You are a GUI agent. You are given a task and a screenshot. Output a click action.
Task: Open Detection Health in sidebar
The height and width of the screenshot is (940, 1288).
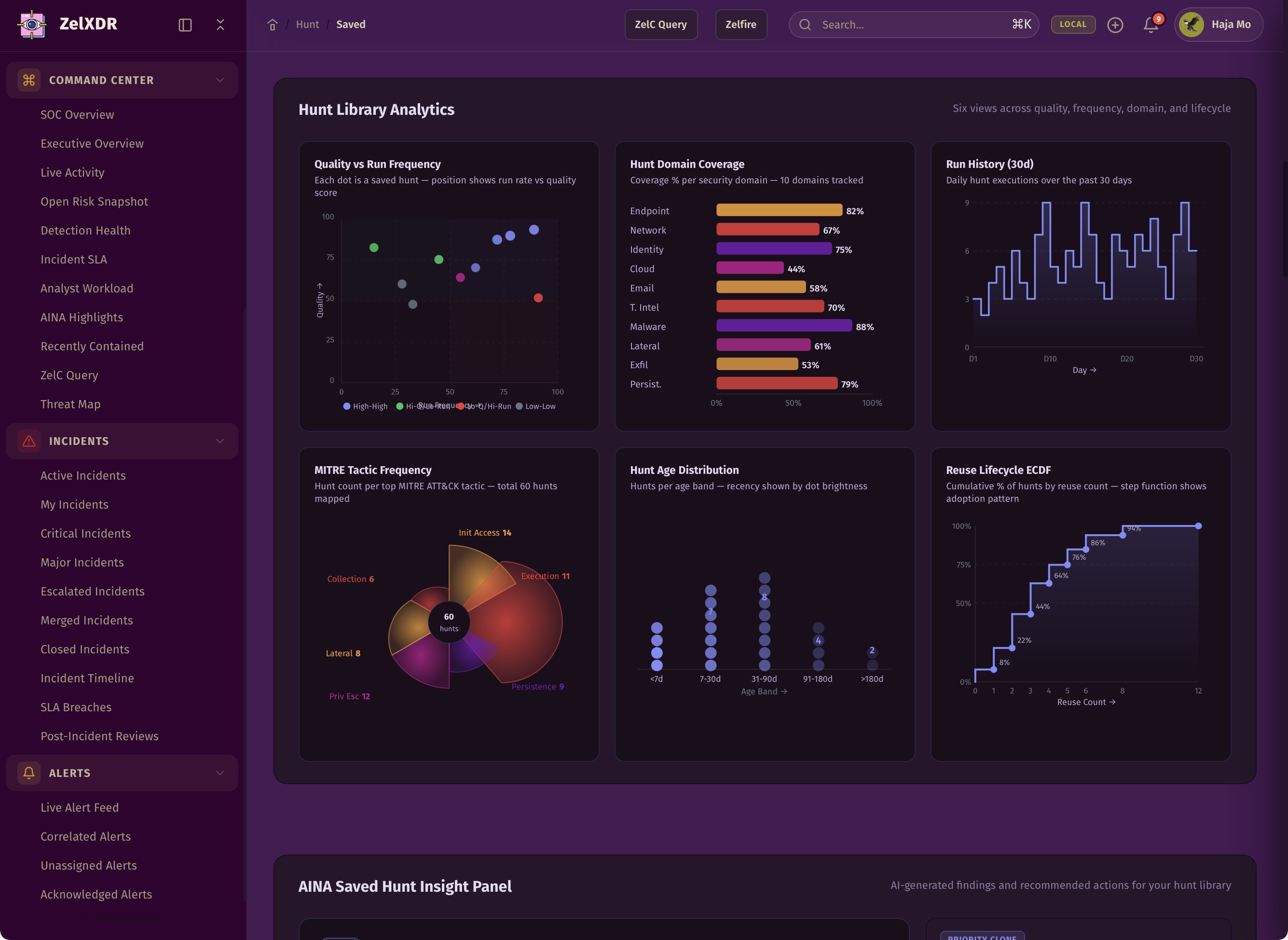[x=85, y=231]
